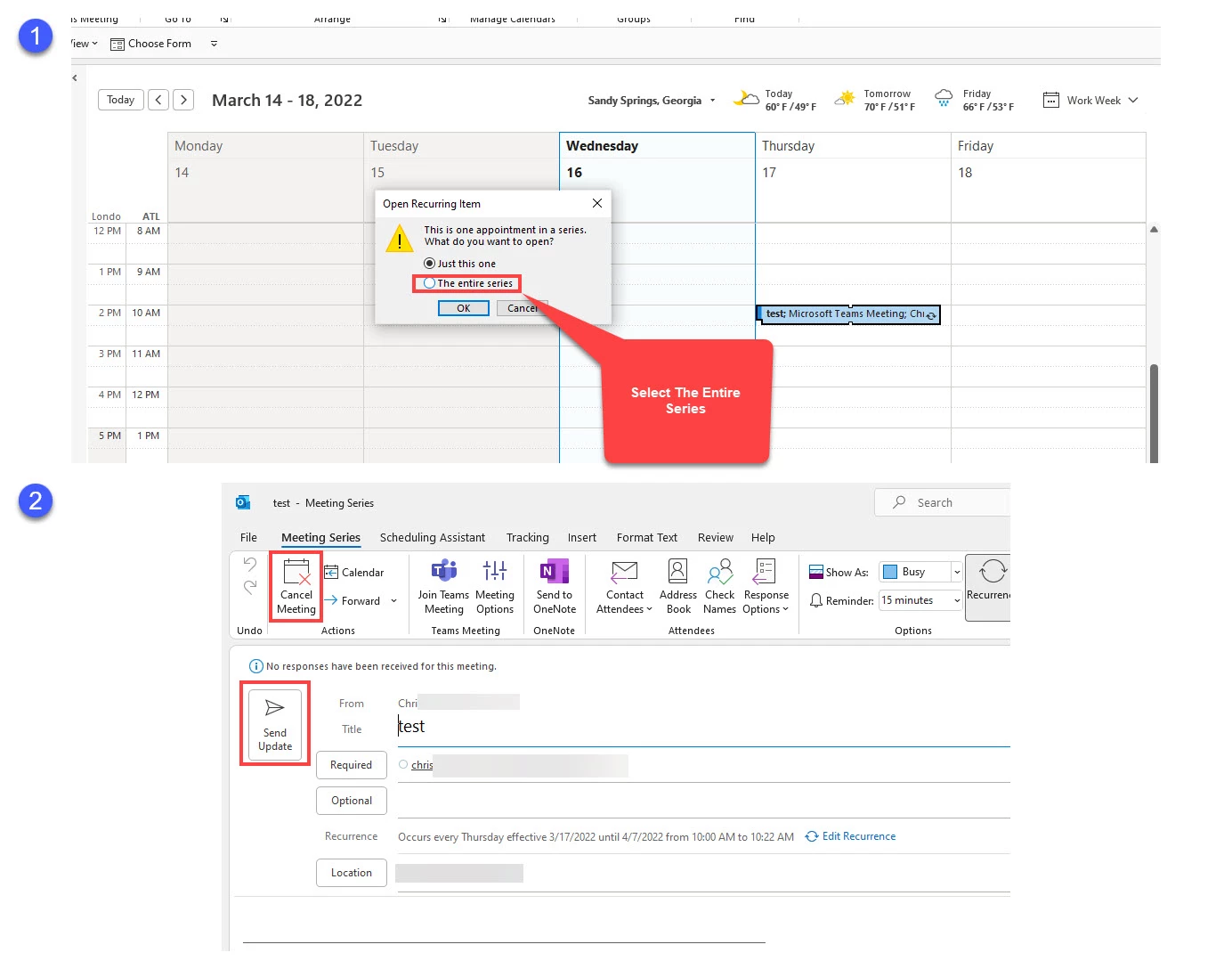Viewport: 1232px width, 969px height.
Task: Open the Work Week view dropdown
Action: 1133,100
